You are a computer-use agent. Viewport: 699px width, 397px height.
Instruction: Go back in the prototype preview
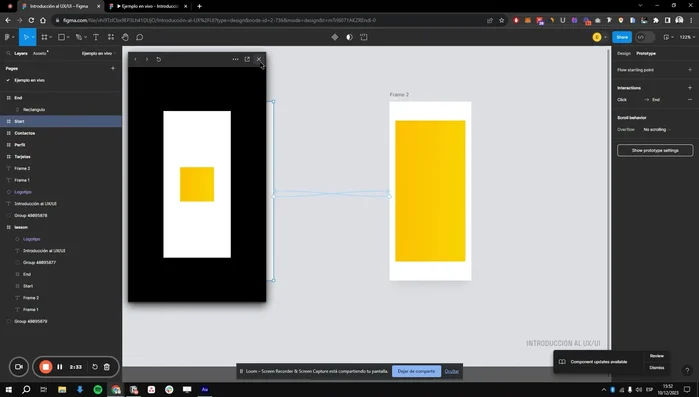tap(136, 59)
